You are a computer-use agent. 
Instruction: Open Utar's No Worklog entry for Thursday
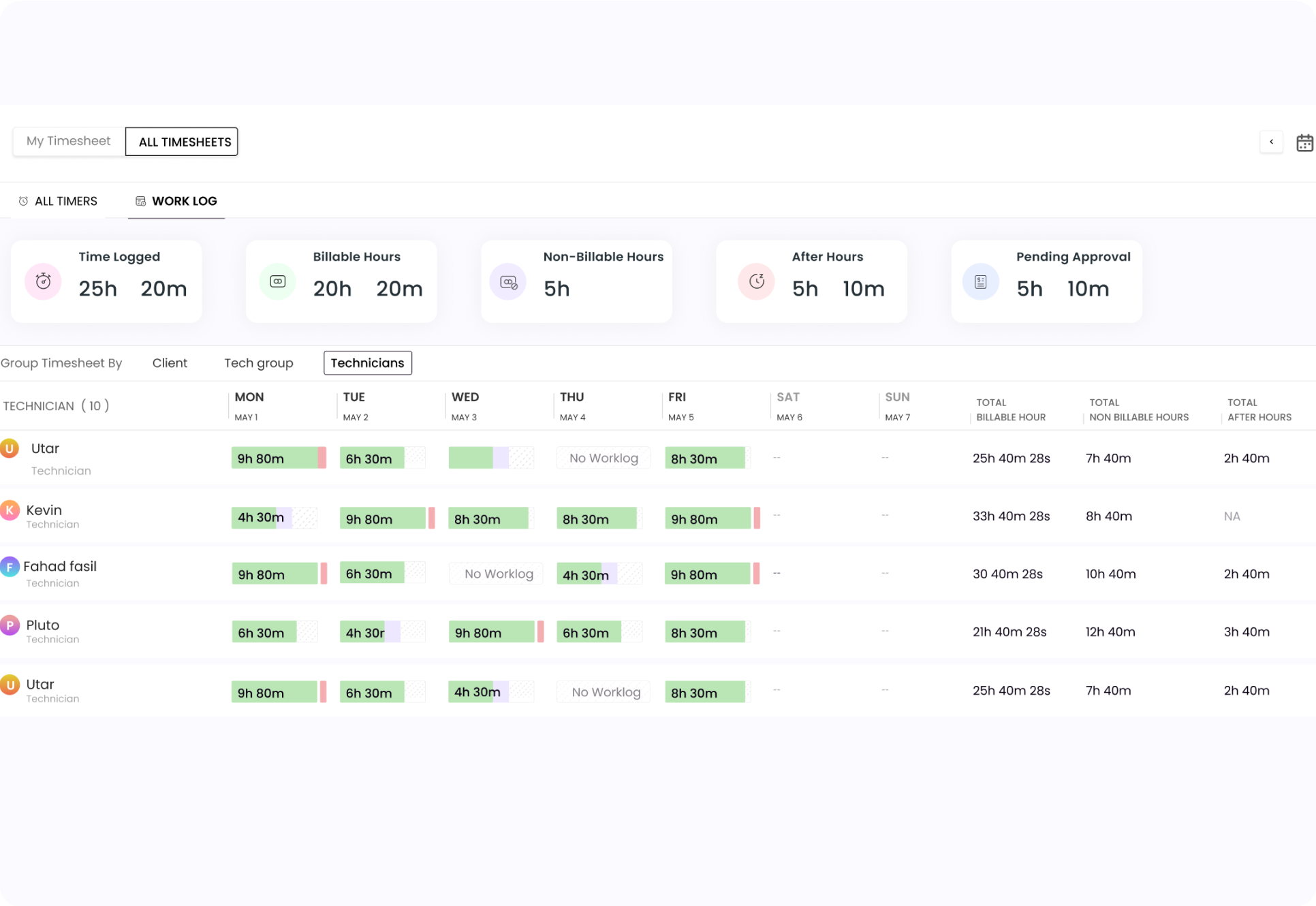603,457
